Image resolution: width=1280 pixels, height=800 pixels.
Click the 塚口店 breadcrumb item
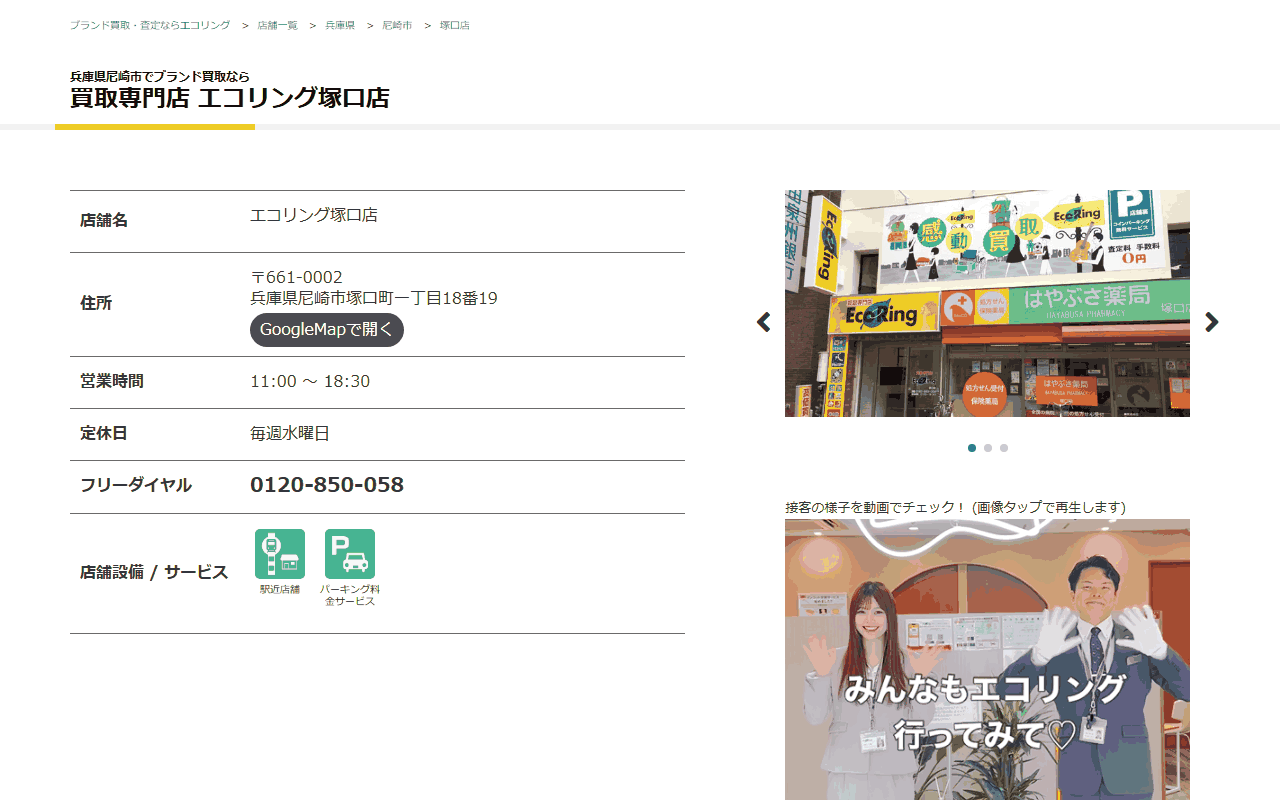455,25
